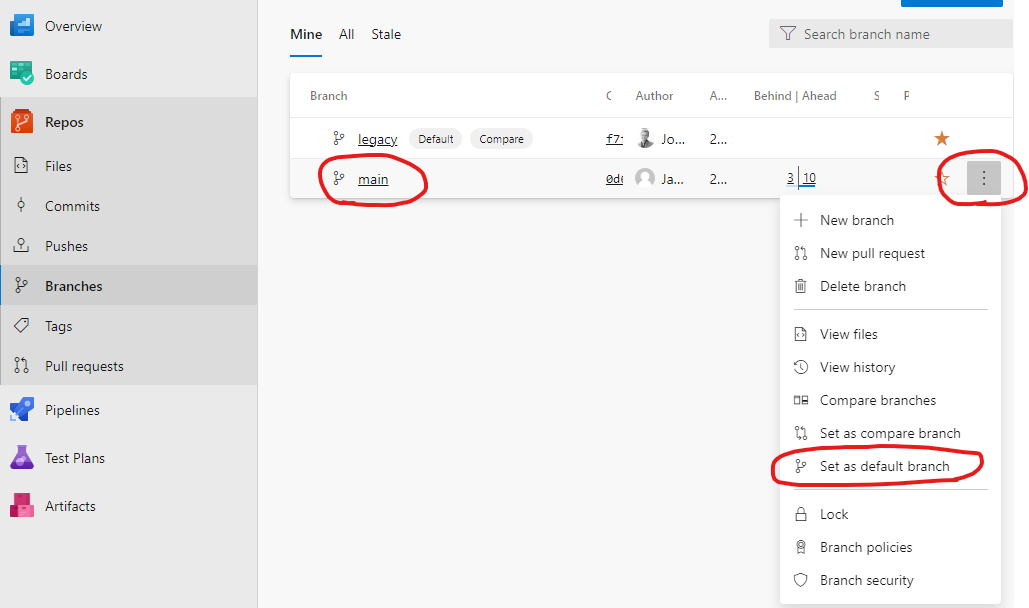The image size is (1029, 608).
Task: Navigate to Test Plans via its icon
Action: (x=20, y=457)
